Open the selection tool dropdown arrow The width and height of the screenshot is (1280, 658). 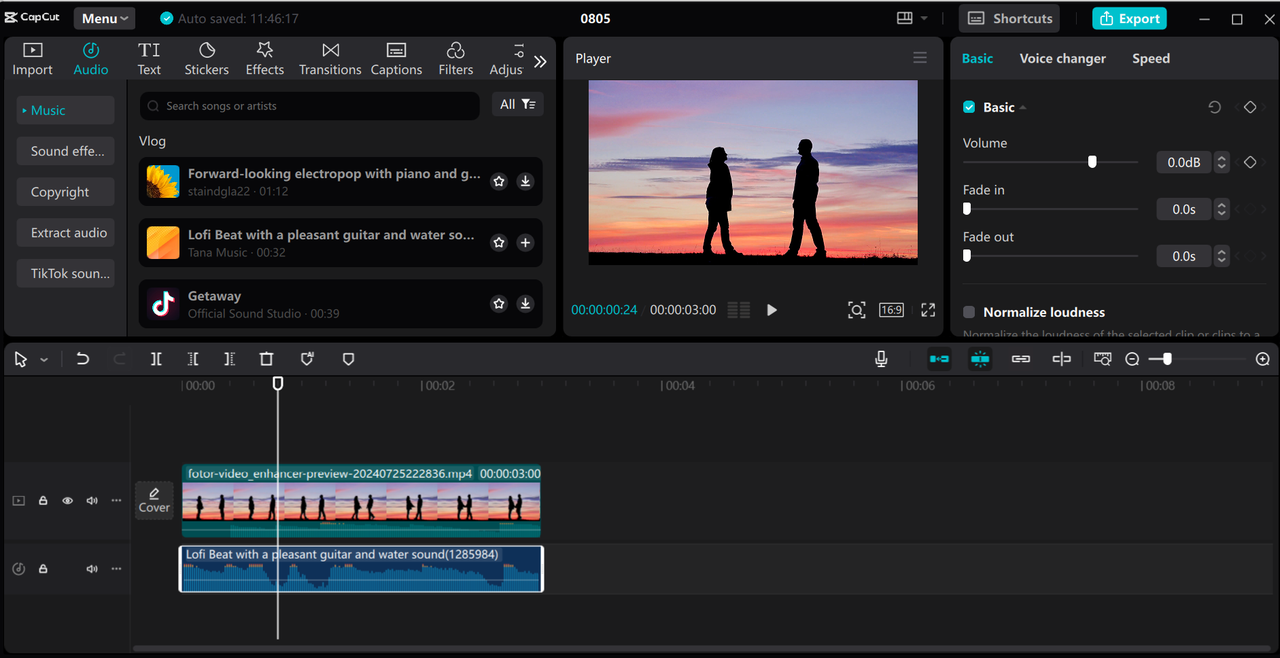[x=44, y=360]
